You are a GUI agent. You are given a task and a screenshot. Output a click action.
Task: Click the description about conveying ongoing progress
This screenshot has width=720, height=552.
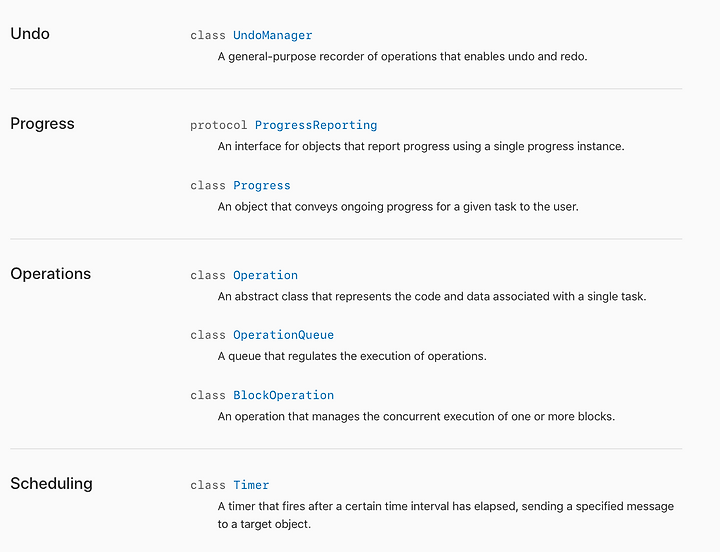(x=398, y=207)
